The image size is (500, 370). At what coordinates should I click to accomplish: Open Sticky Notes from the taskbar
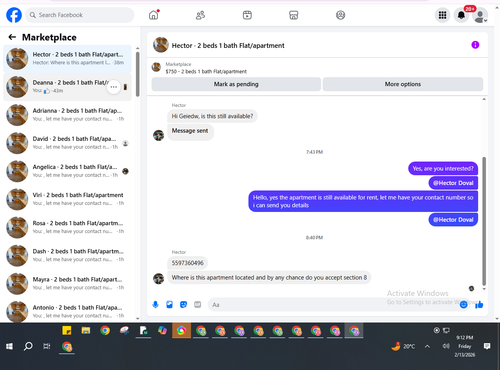pyautogui.click(x=67, y=330)
